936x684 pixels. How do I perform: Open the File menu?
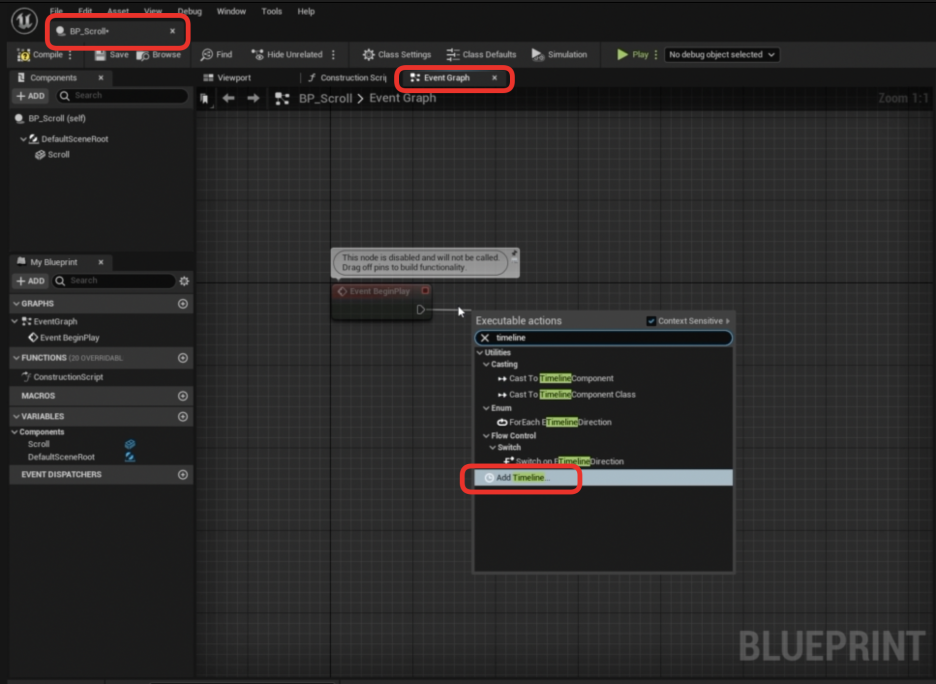56,11
